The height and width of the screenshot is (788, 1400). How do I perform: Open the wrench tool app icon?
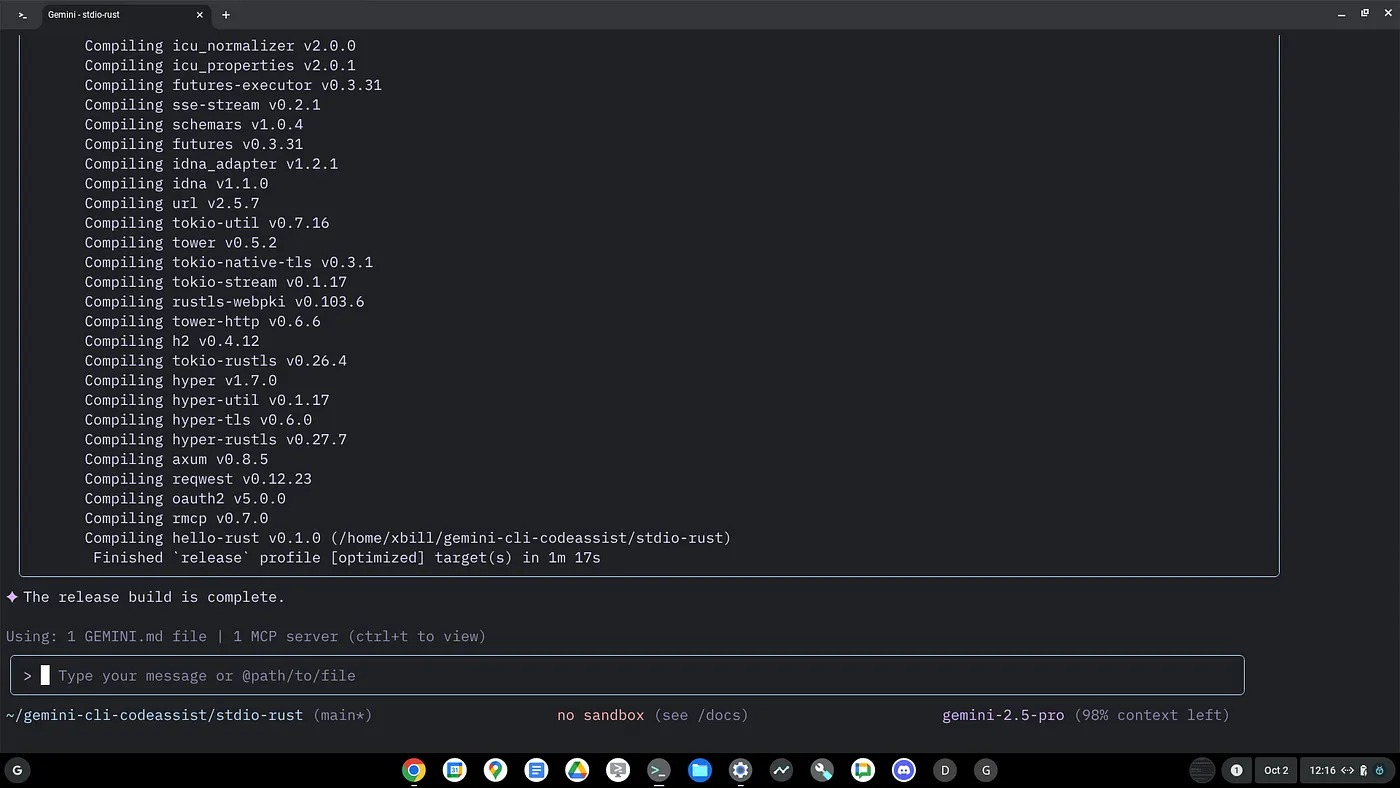click(x=822, y=770)
